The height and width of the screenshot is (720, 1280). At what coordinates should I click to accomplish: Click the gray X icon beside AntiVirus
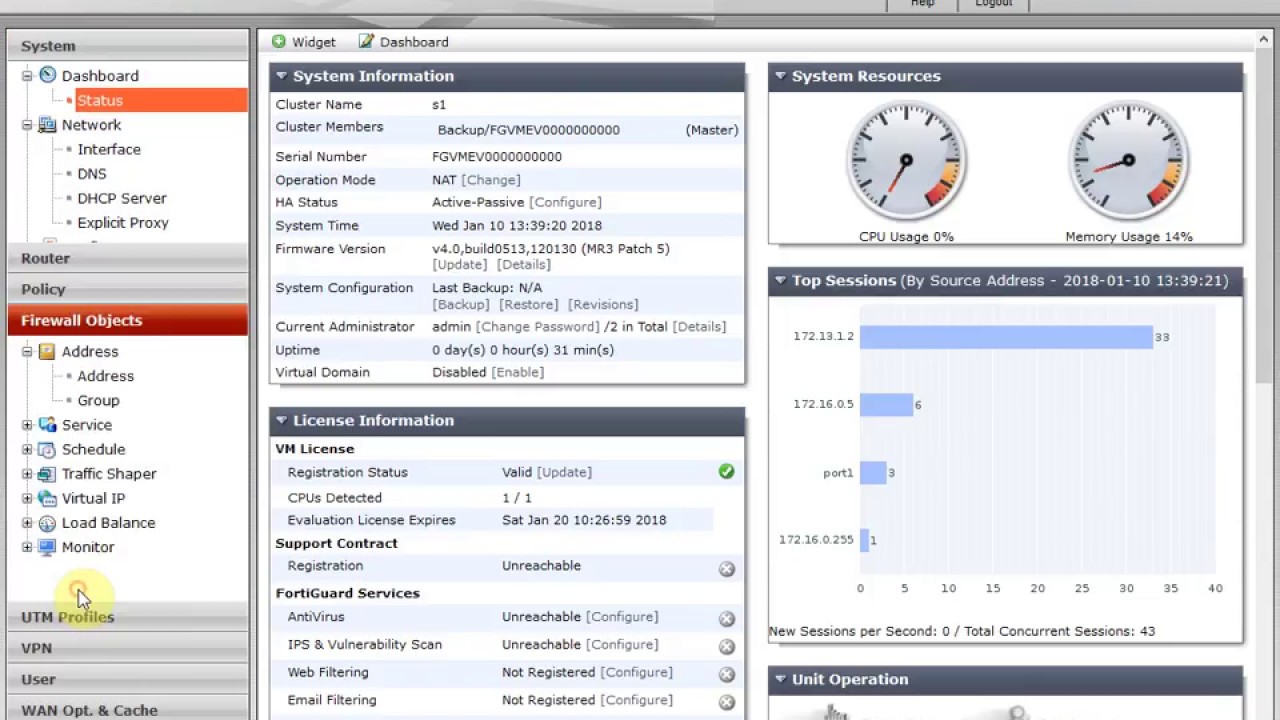(x=727, y=619)
